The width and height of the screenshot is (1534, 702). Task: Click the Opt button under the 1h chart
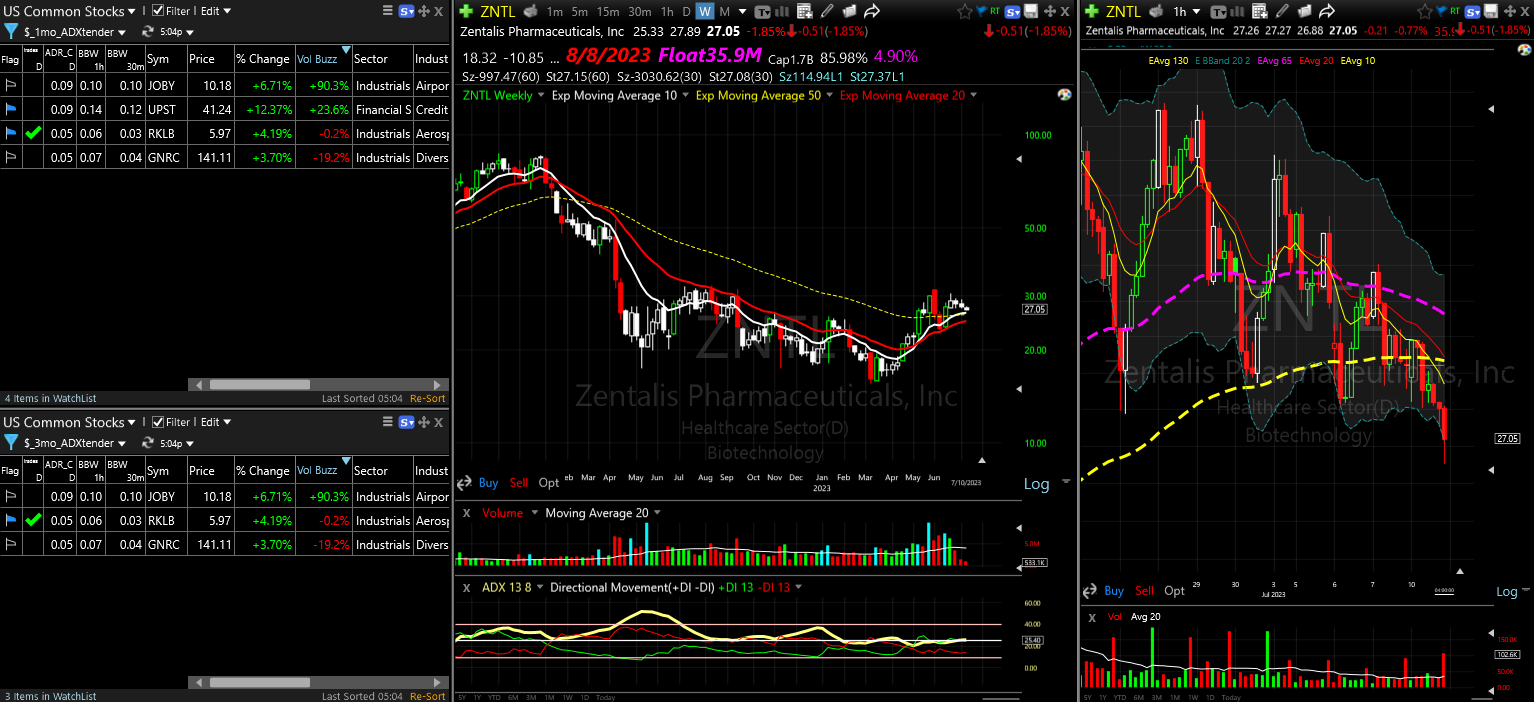point(1175,591)
